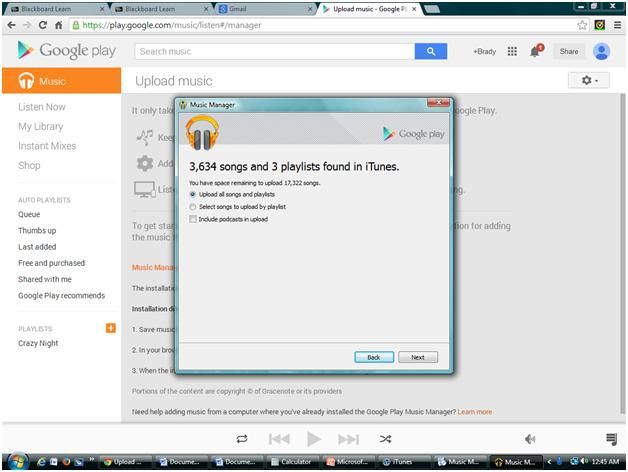Image resolution: width=628 pixels, height=472 pixels.
Task: Check Include podcasts in upload
Action: click(x=228, y=219)
